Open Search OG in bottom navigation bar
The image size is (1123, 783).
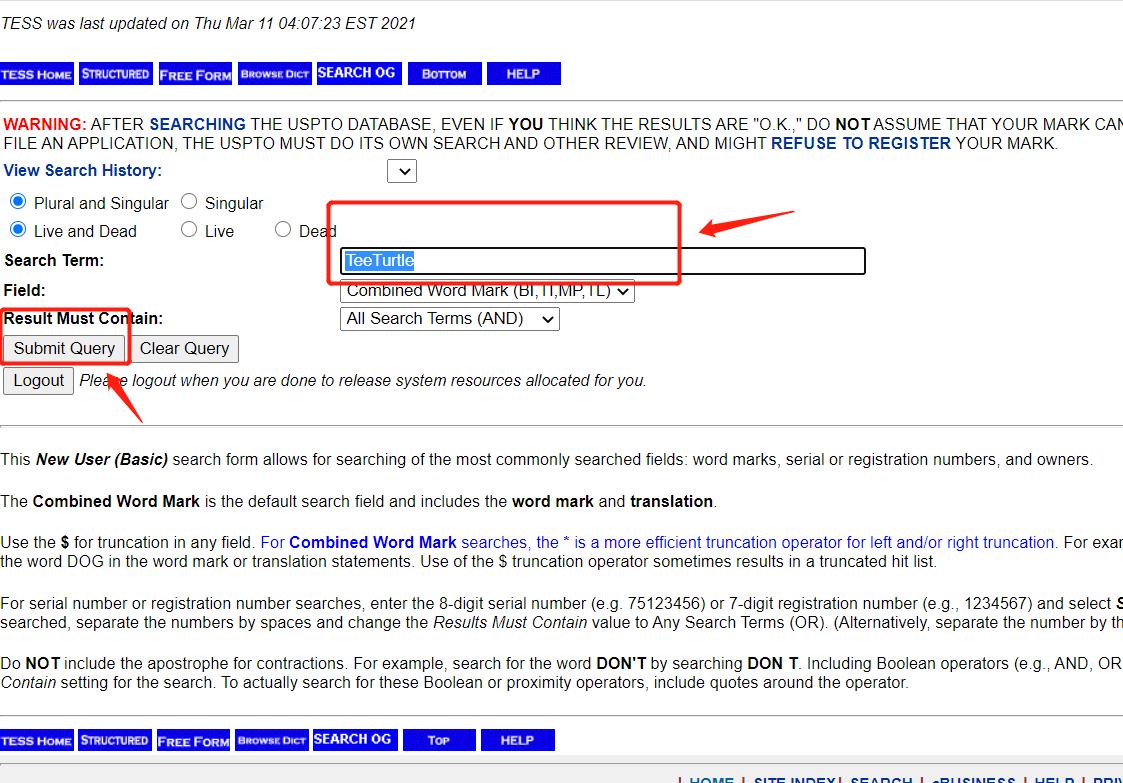tap(355, 739)
